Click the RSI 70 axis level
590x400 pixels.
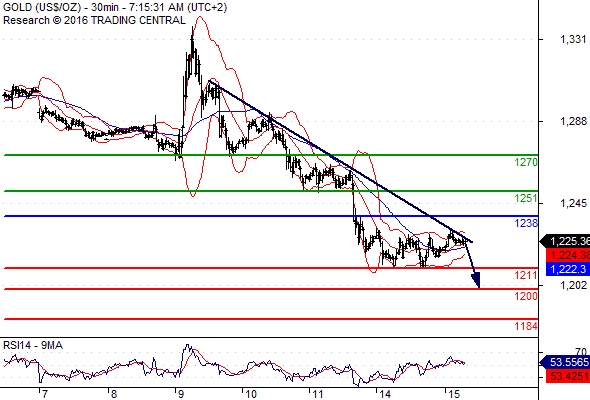[581, 352]
